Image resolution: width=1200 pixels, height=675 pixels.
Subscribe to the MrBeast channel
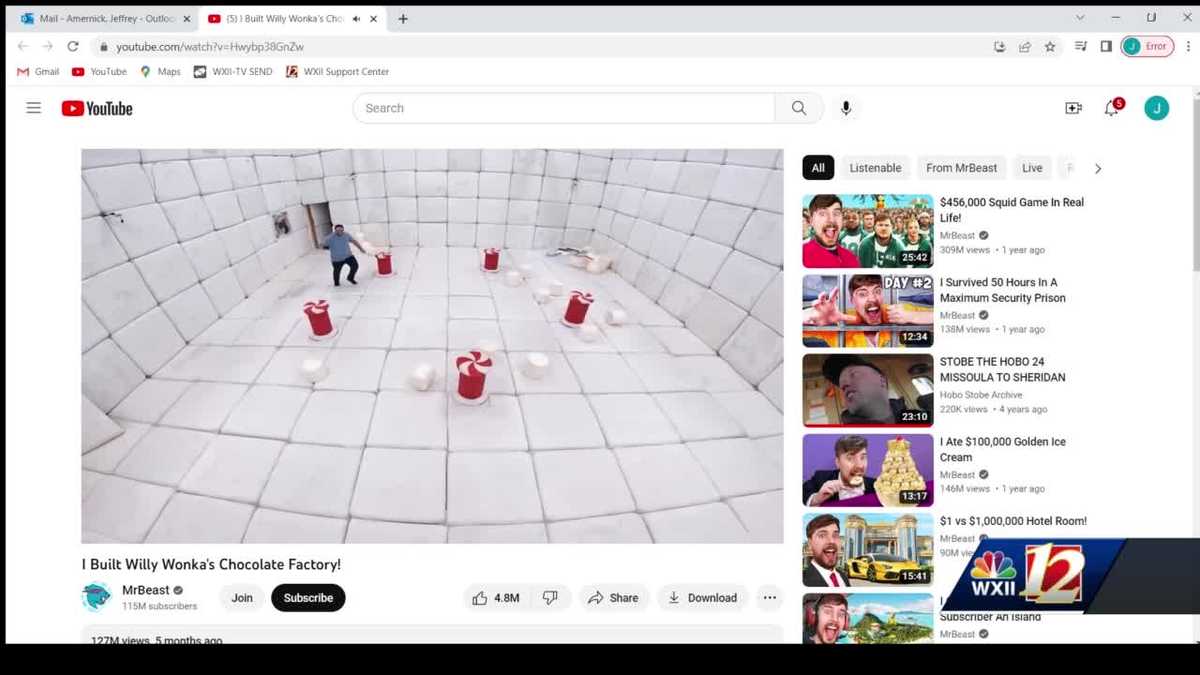tap(308, 597)
